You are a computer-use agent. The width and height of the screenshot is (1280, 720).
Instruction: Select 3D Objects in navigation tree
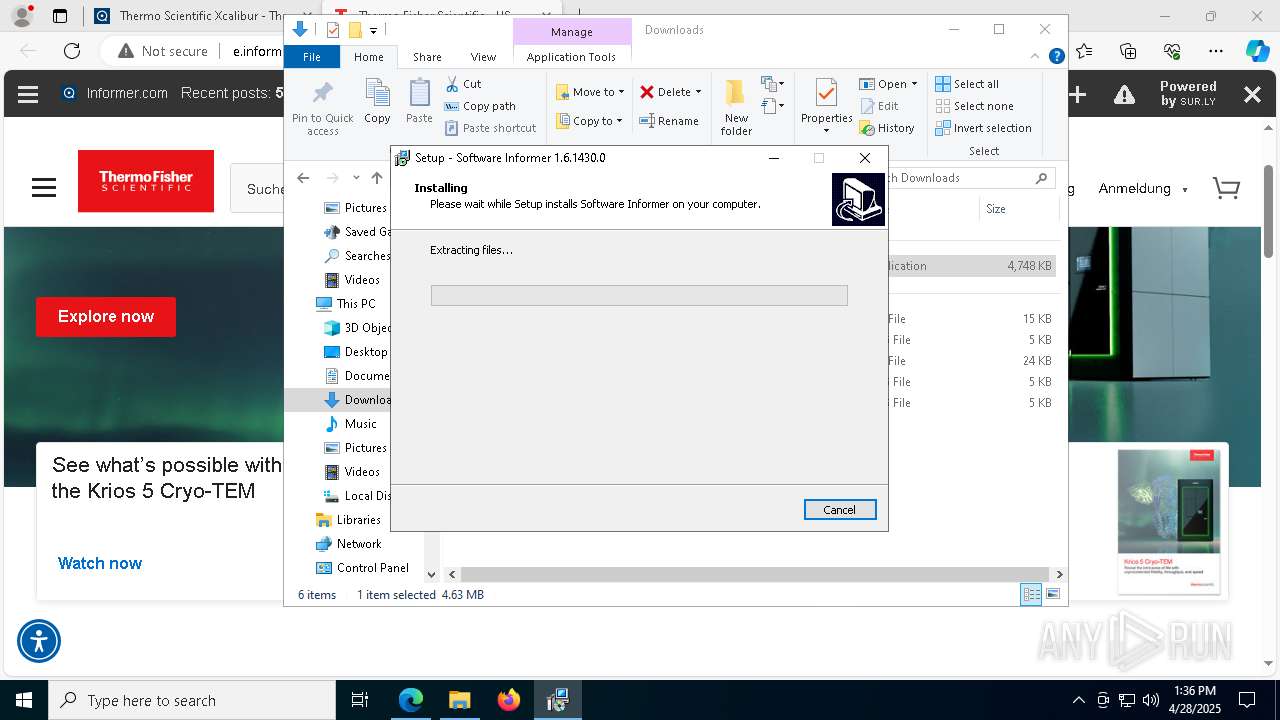357,328
